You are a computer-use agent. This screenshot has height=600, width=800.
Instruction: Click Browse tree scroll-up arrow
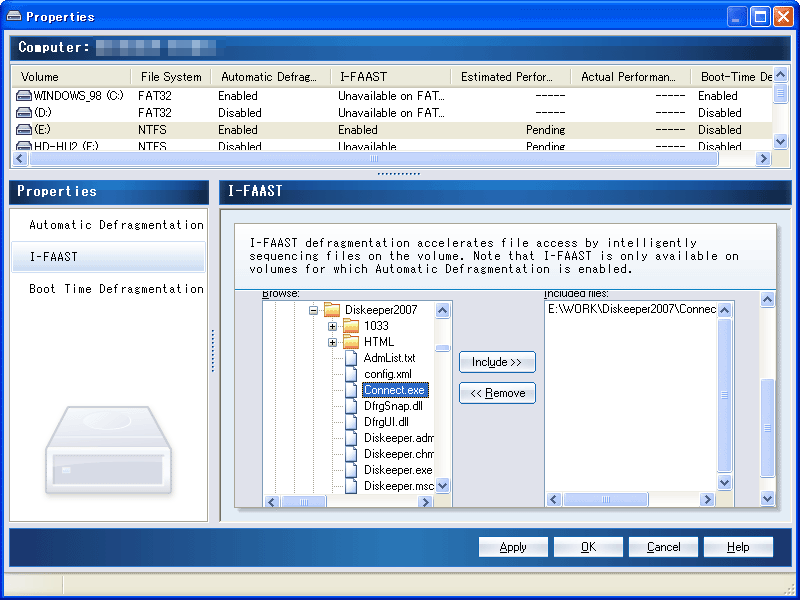click(443, 310)
